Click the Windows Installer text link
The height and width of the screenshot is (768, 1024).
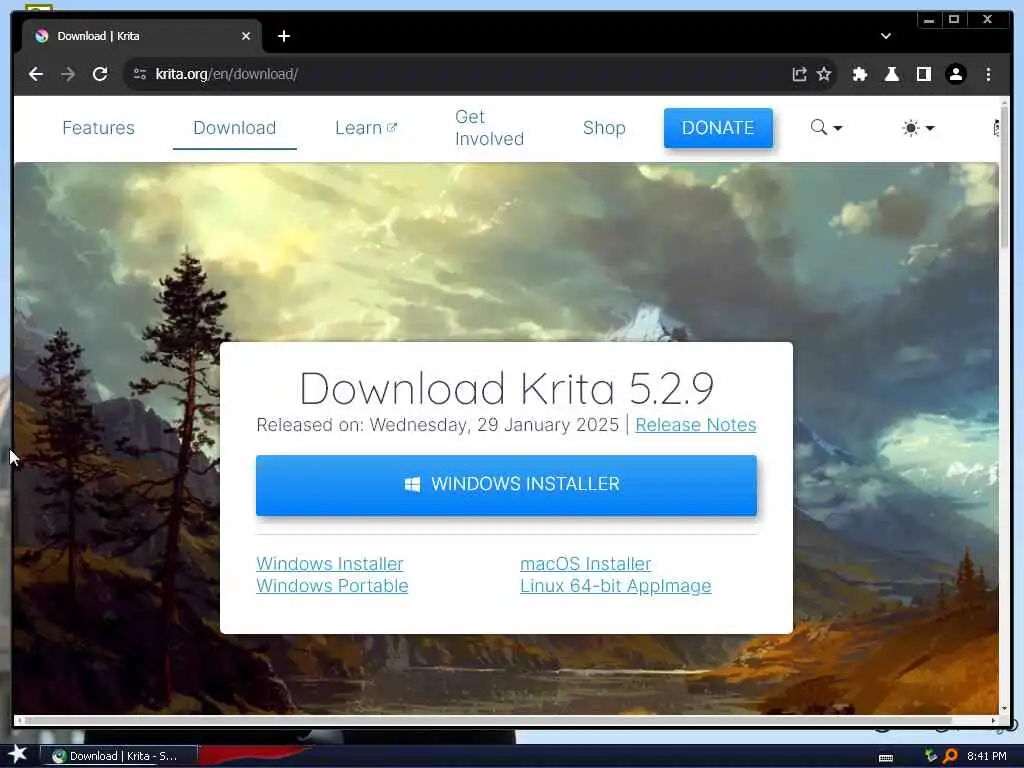pos(330,564)
